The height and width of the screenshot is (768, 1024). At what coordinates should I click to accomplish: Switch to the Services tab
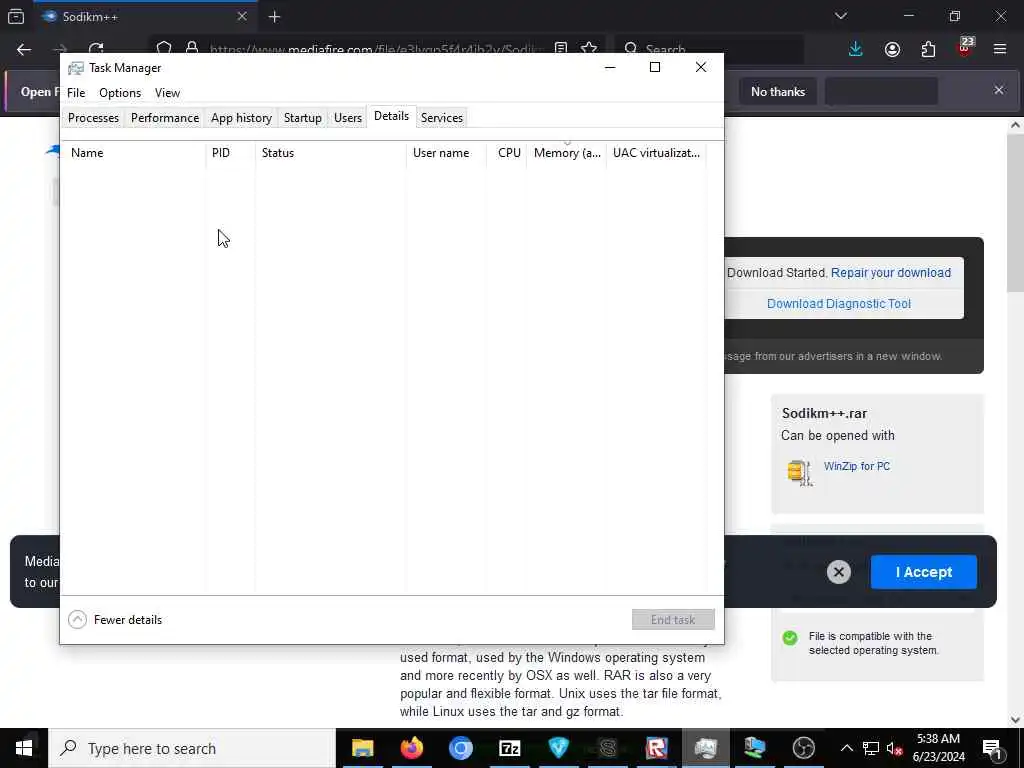click(441, 118)
